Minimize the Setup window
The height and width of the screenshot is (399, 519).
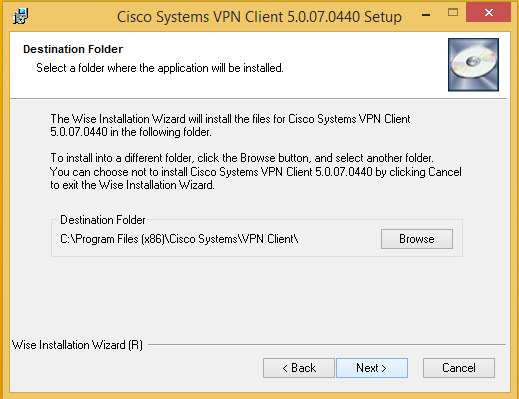pyautogui.click(x=426, y=15)
